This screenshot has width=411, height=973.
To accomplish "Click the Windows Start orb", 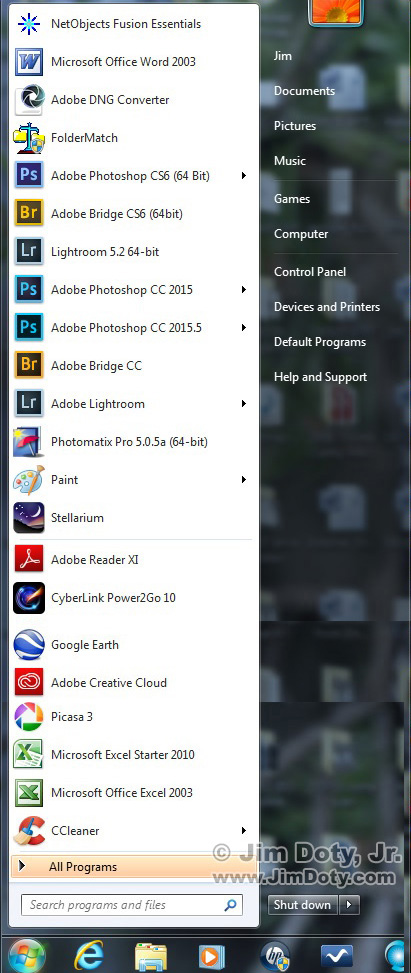I will coord(27,956).
